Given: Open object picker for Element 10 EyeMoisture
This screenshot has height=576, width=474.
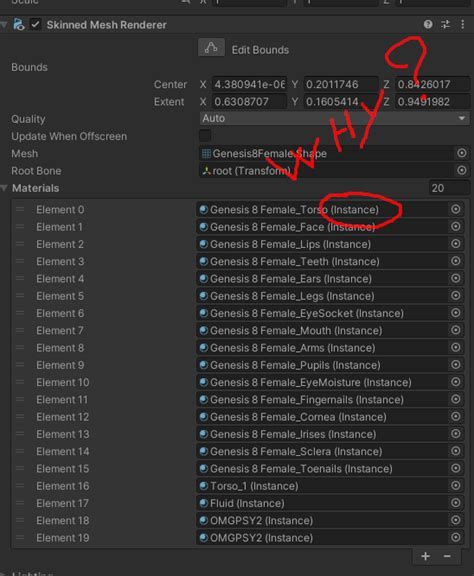Looking at the screenshot, I should tap(456, 382).
